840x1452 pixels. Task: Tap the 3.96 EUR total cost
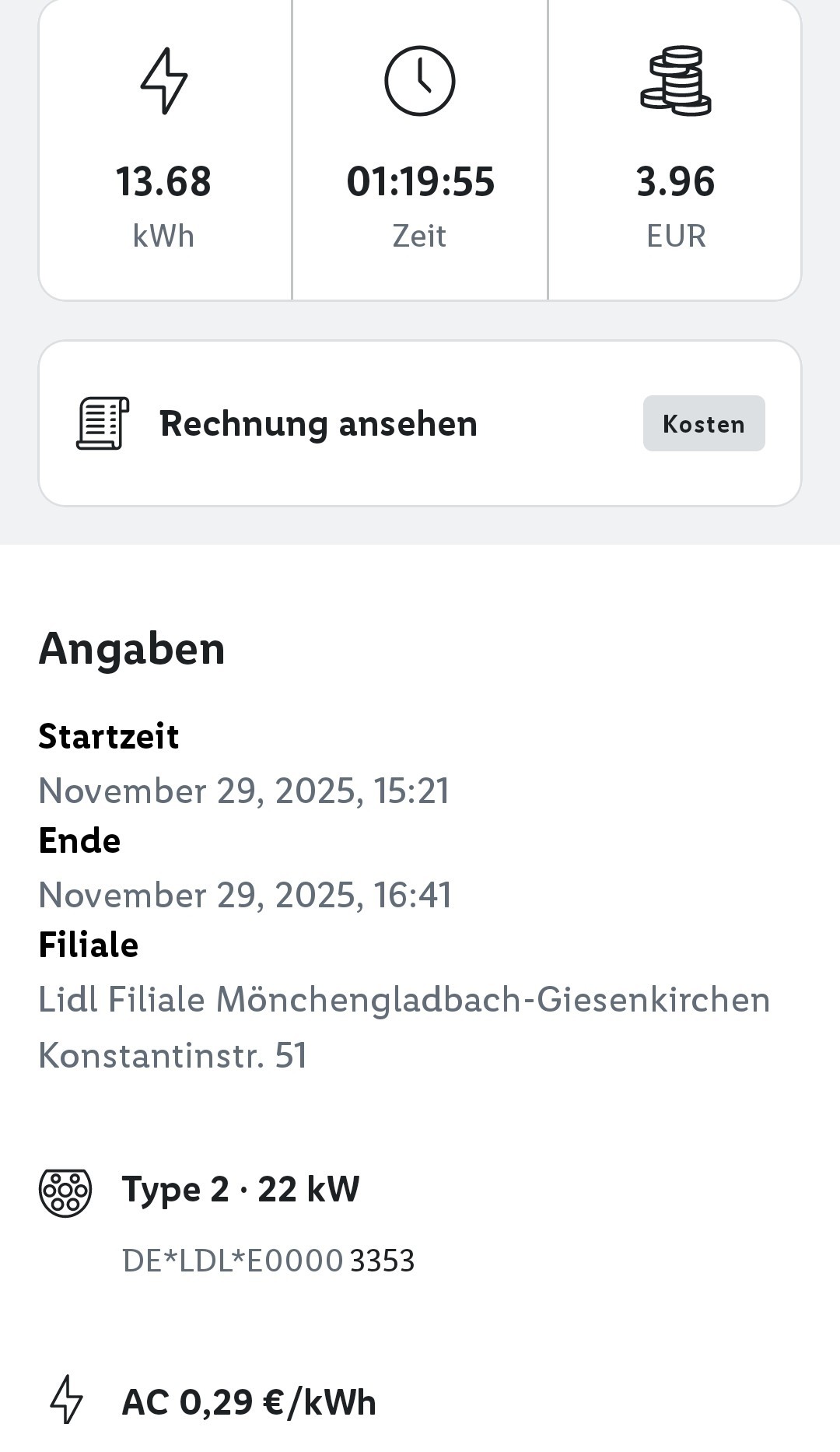coord(675,182)
